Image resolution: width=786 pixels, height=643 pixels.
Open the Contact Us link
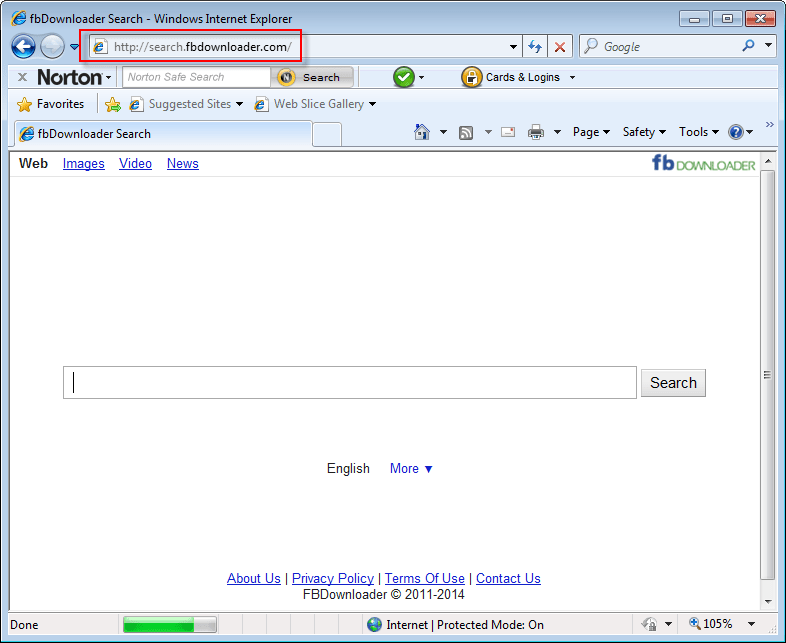(508, 578)
